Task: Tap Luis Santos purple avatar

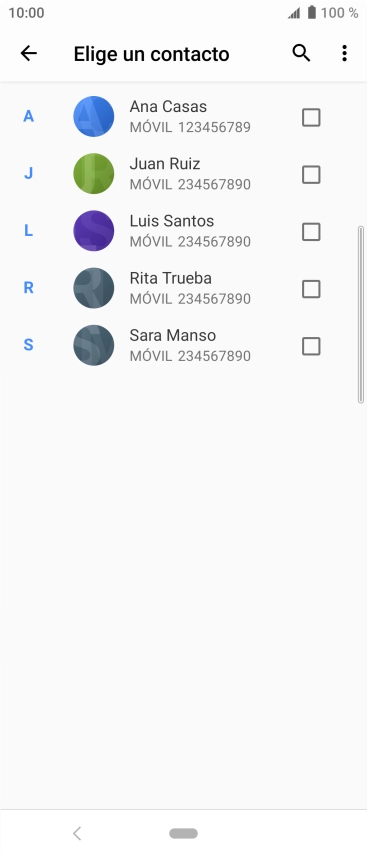Action: (x=94, y=230)
